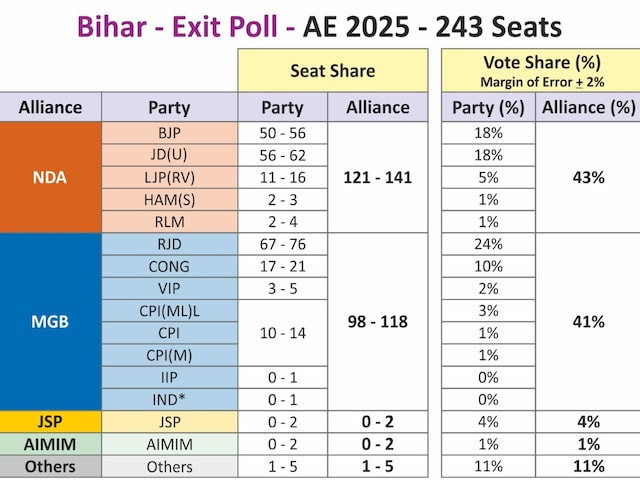
Task: Select the LJP(RV) party cell
Action: tap(169, 177)
